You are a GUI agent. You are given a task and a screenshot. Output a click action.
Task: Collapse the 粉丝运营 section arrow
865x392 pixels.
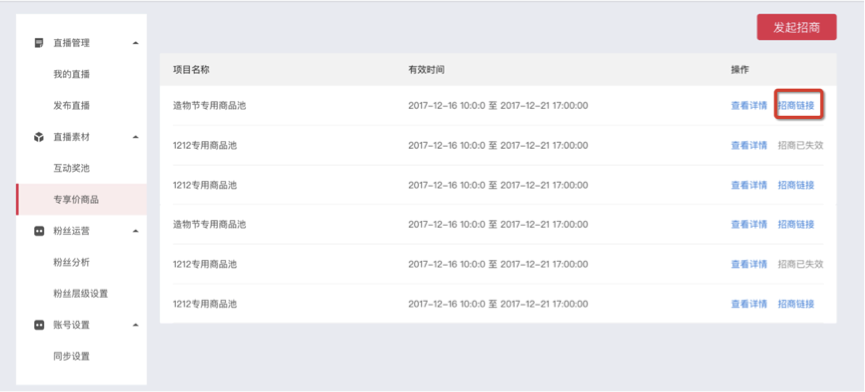(x=136, y=232)
